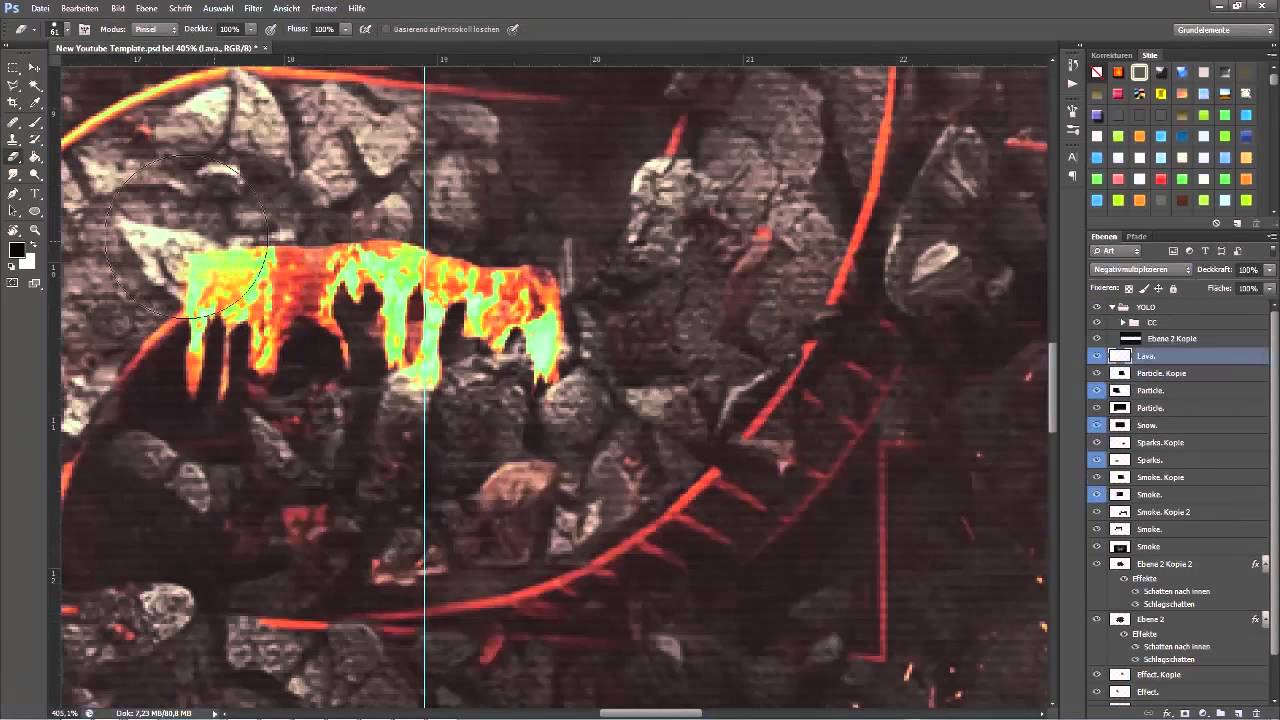Viewport: 1280px width, 720px height.
Task: Select the Polygonal Lasso tool
Action: point(14,86)
